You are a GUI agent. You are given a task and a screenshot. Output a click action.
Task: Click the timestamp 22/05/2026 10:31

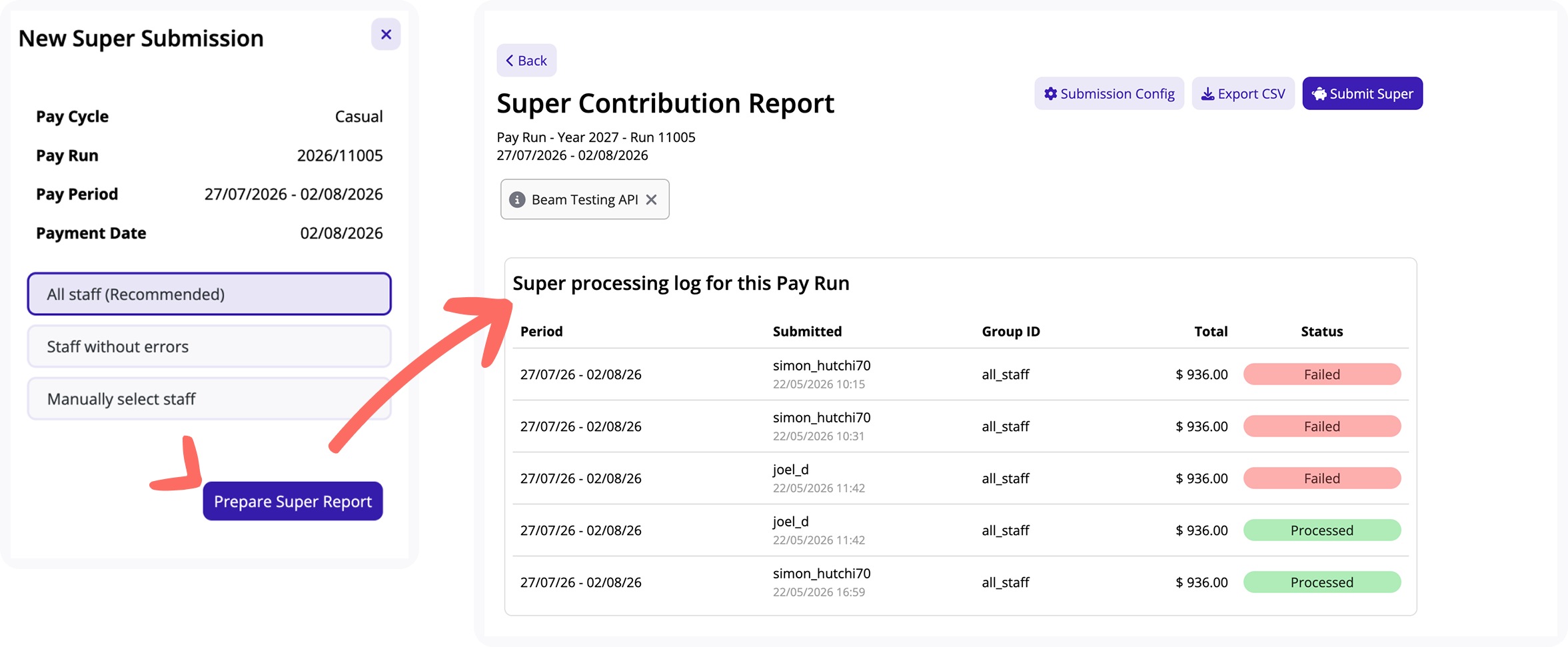click(x=818, y=436)
